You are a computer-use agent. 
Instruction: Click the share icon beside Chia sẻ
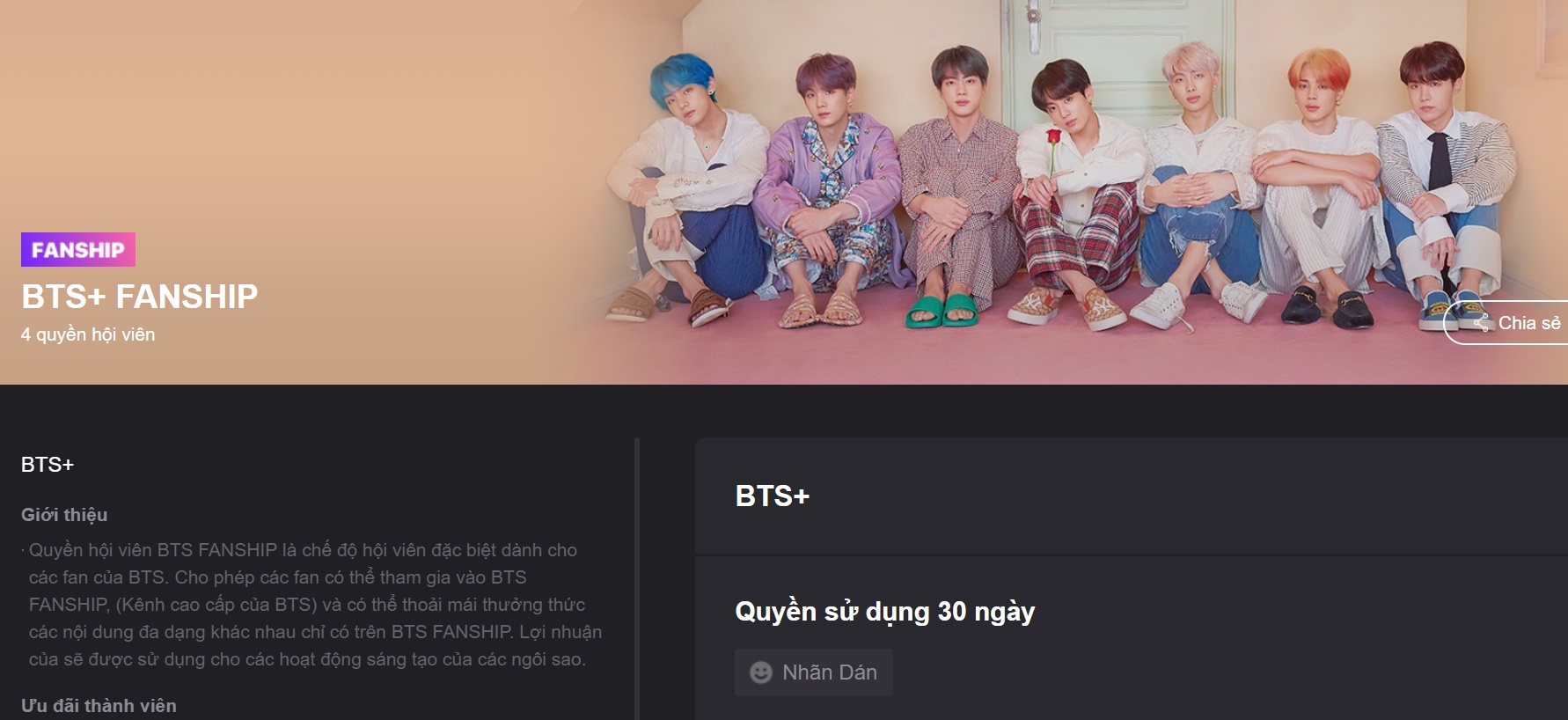pos(1482,323)
